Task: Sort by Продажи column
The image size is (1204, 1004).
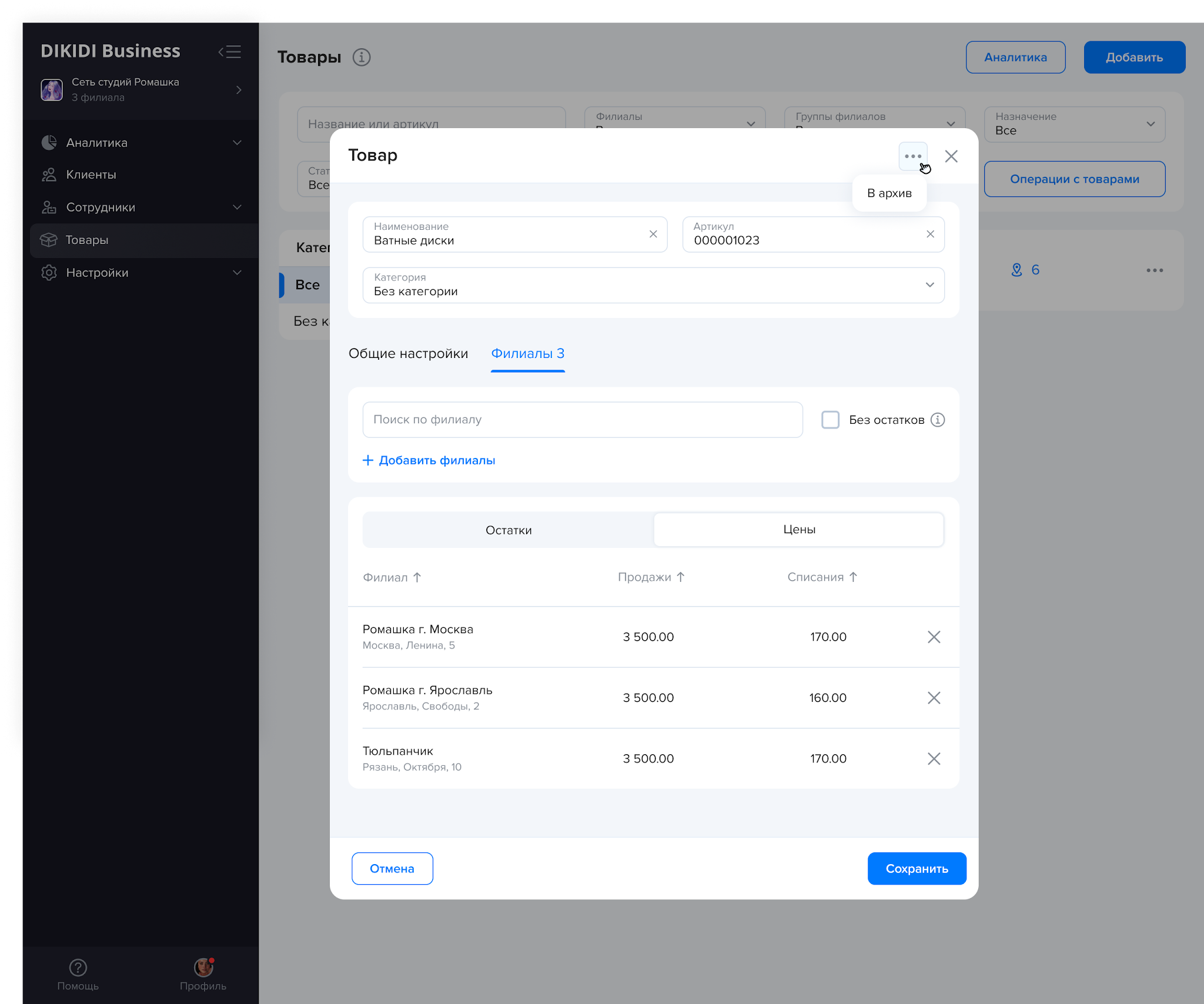Action: 651,577
